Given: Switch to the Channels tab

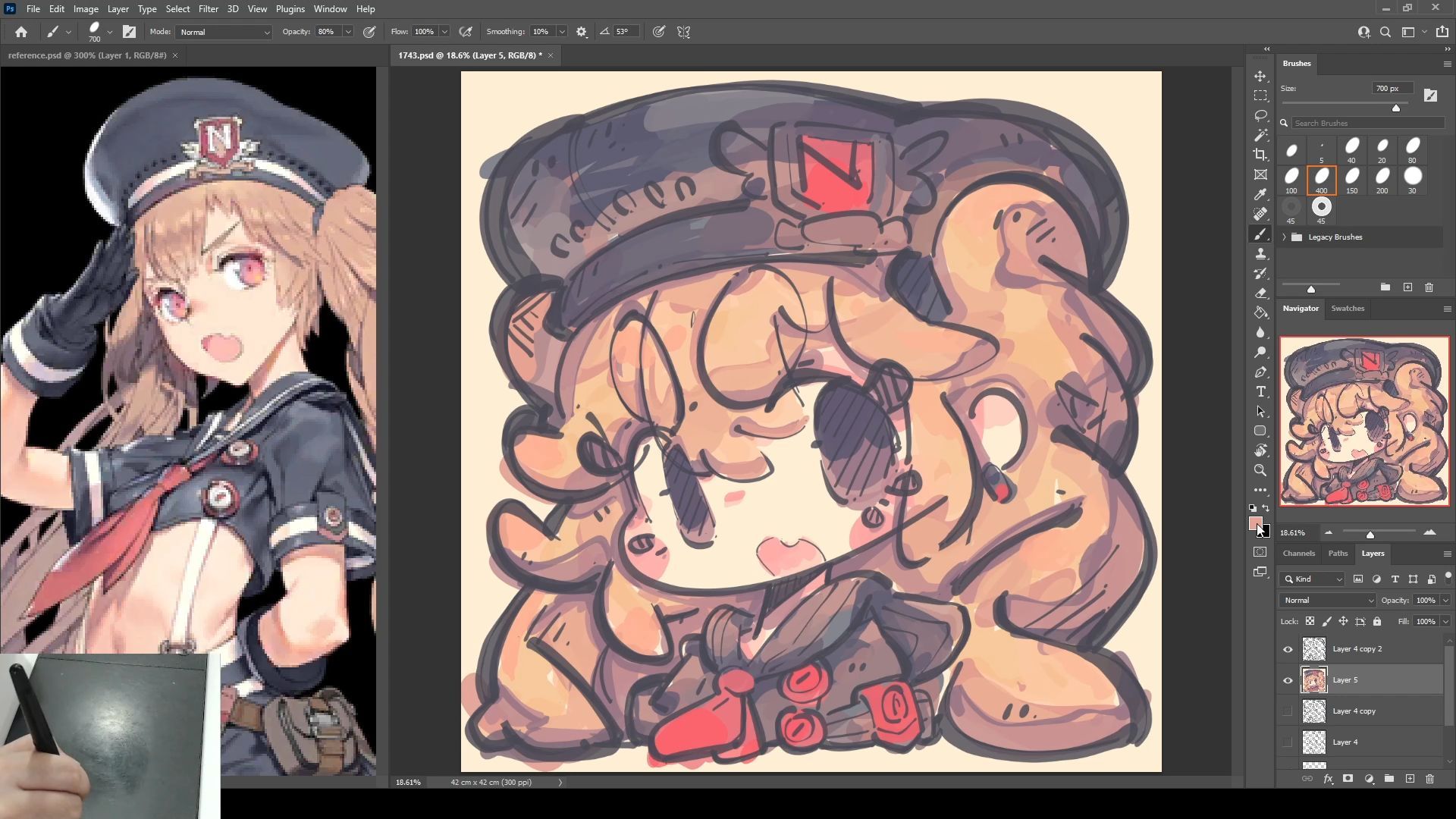Looking at the screenshot, I should 1298,553.
